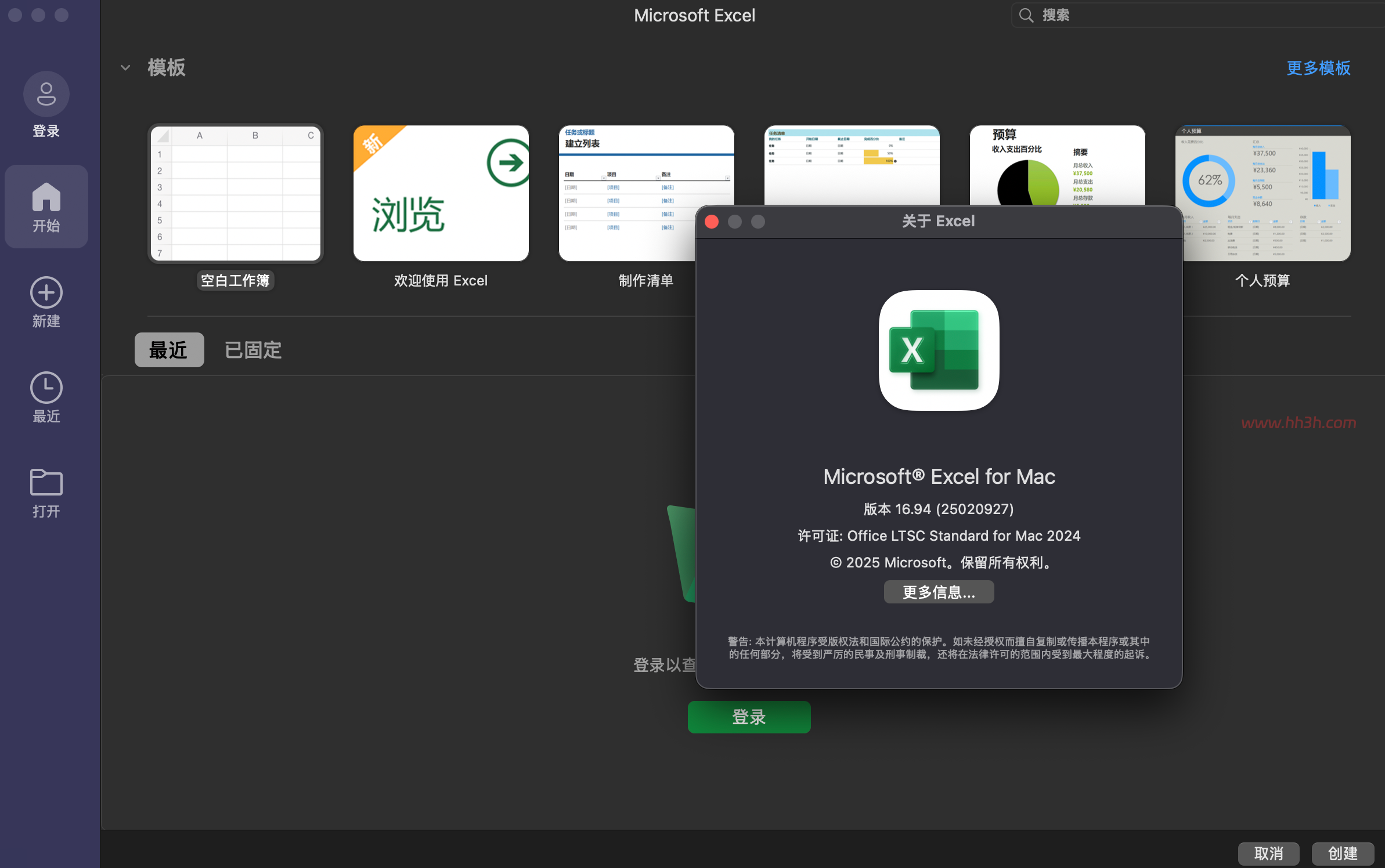The image size is (1385, 868).
Task: Click the © 2025 Microsoft copyright line
Action: point(941,562)
